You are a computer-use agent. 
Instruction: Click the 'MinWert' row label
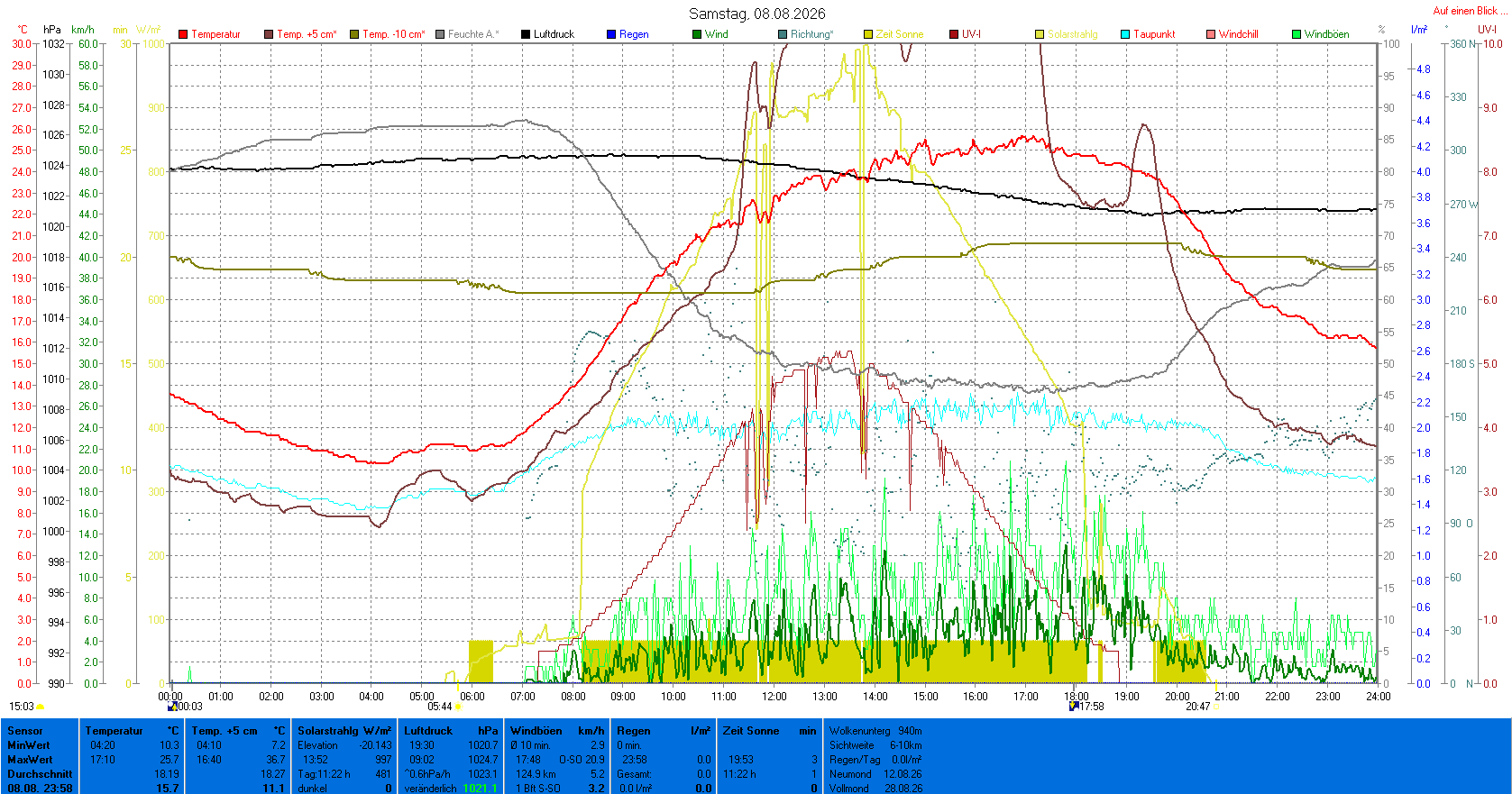29,745
